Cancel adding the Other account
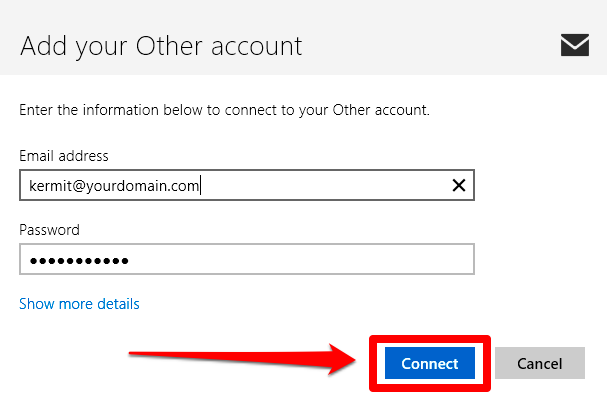Viewport: 607px width, 397px height. coord(540,363)
